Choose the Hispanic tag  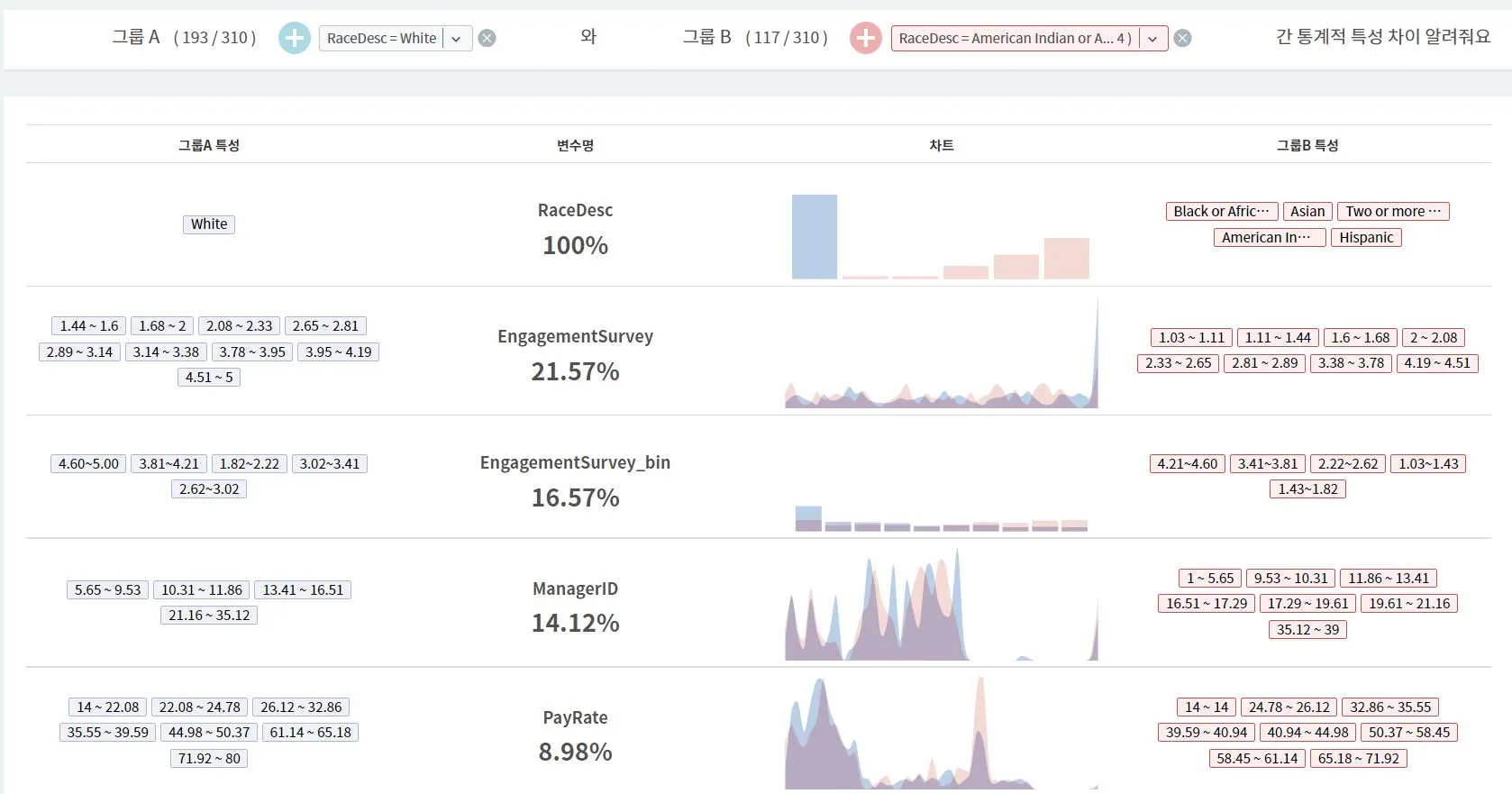(x=1366, y=237)
